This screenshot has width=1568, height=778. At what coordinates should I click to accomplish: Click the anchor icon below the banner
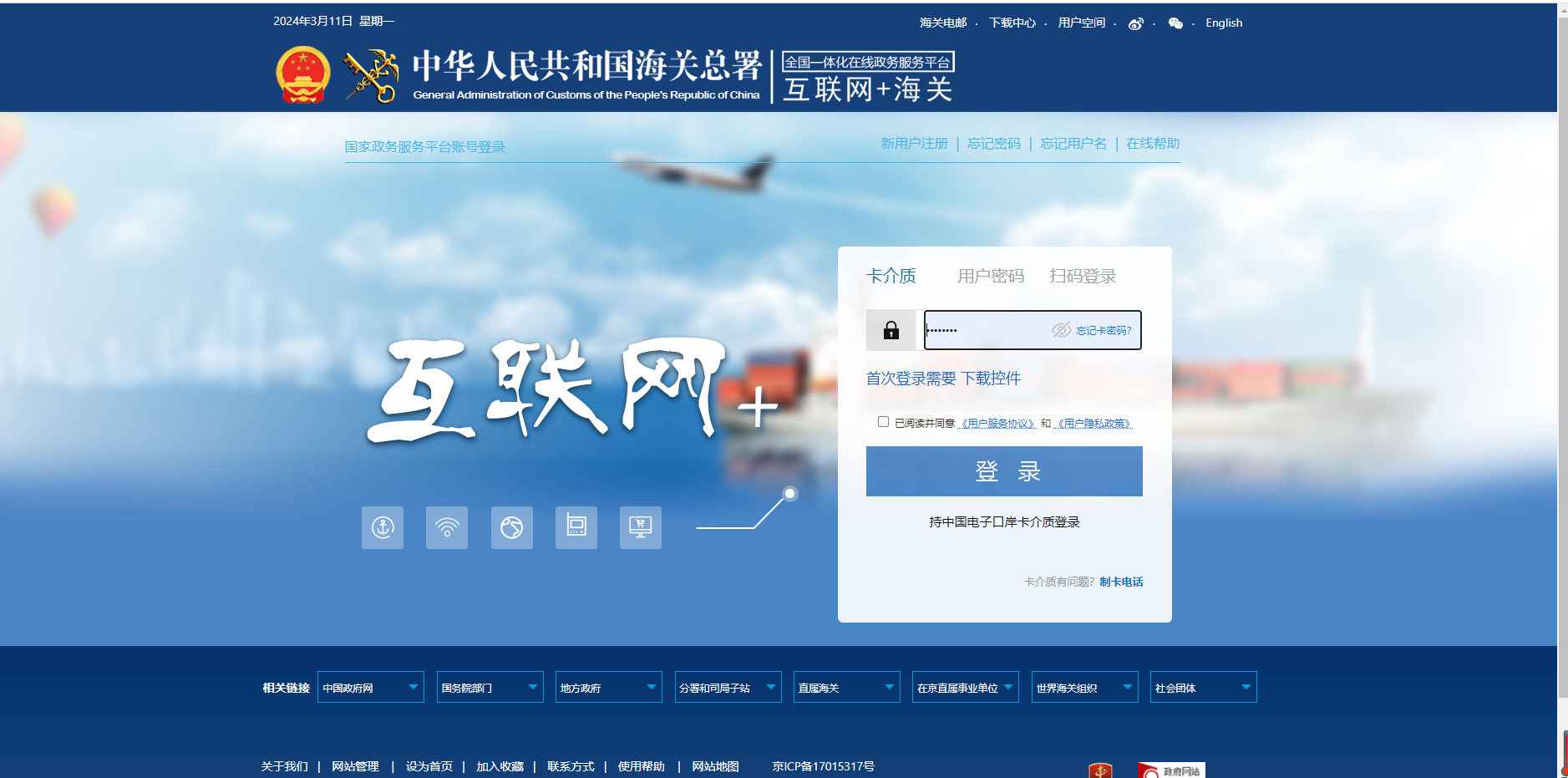(x=383, y=527)
